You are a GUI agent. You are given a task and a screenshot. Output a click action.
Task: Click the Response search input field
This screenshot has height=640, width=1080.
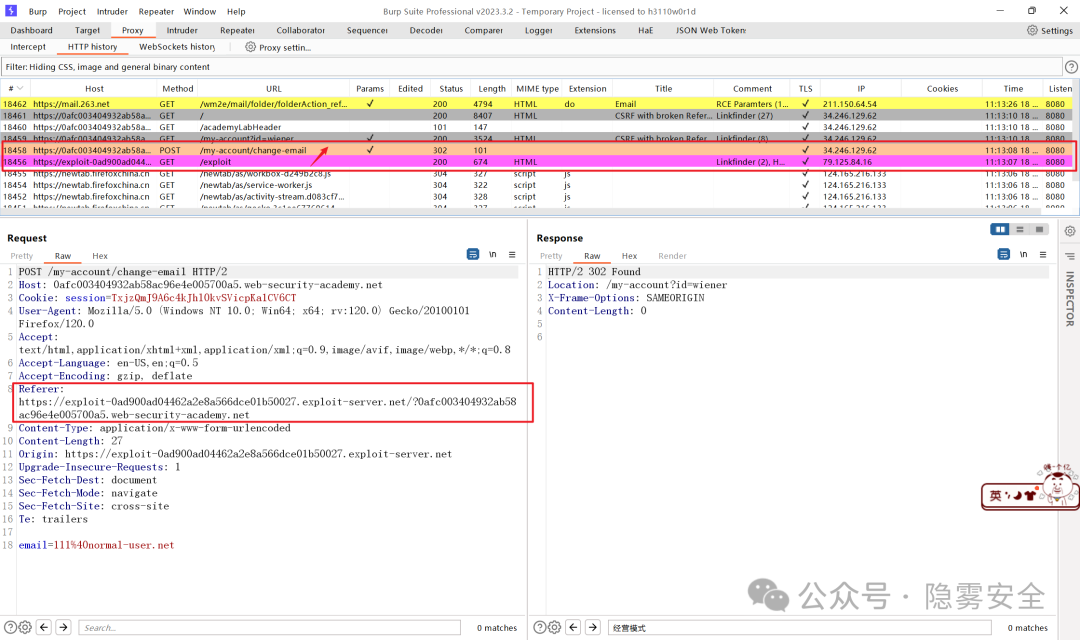click(799, 628)
